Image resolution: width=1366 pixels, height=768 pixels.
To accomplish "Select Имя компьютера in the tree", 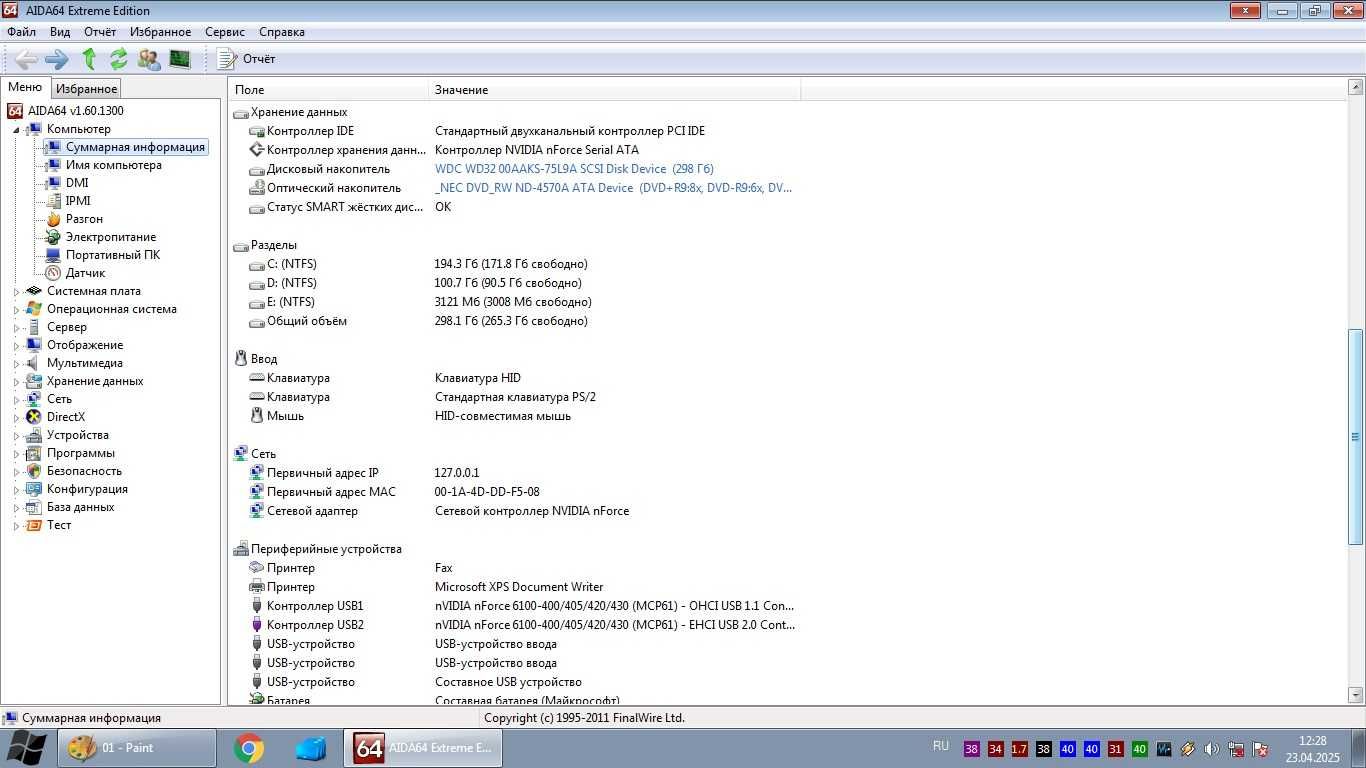I will [113, 165].
